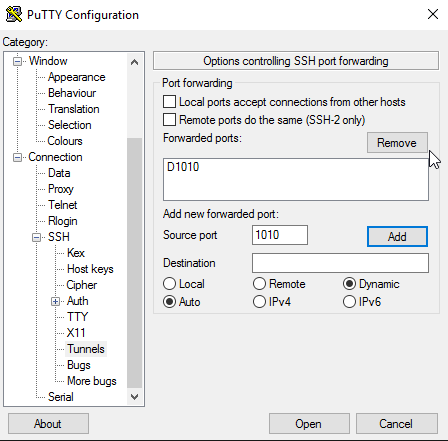Add the new forwarded port
This screenshot has width=448, height=441.
click(x=397, y=237)
